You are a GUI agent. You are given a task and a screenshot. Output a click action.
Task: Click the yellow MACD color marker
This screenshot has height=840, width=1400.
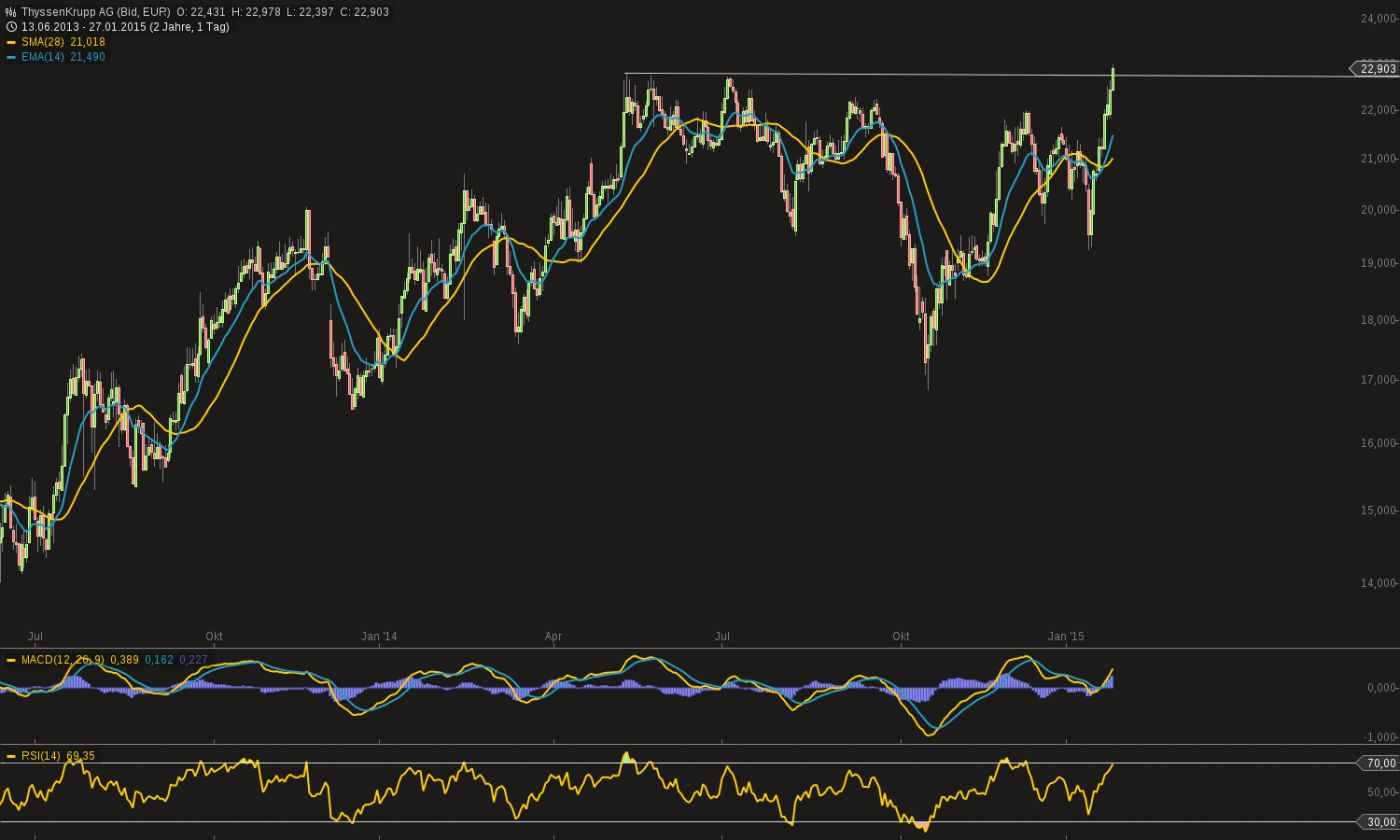[11, 660]
